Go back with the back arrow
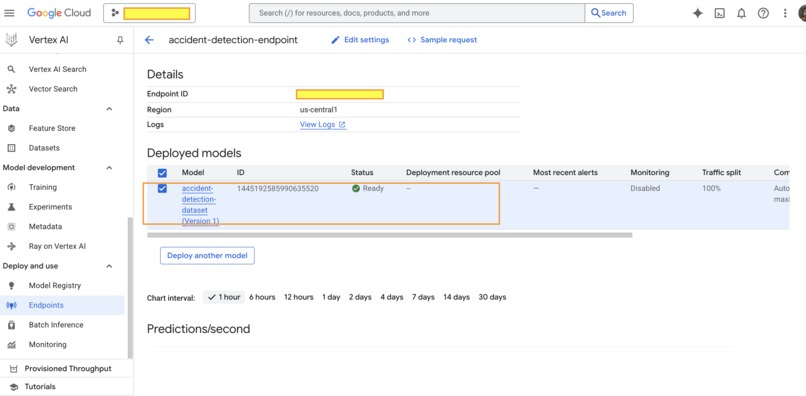 click(149, 40)
